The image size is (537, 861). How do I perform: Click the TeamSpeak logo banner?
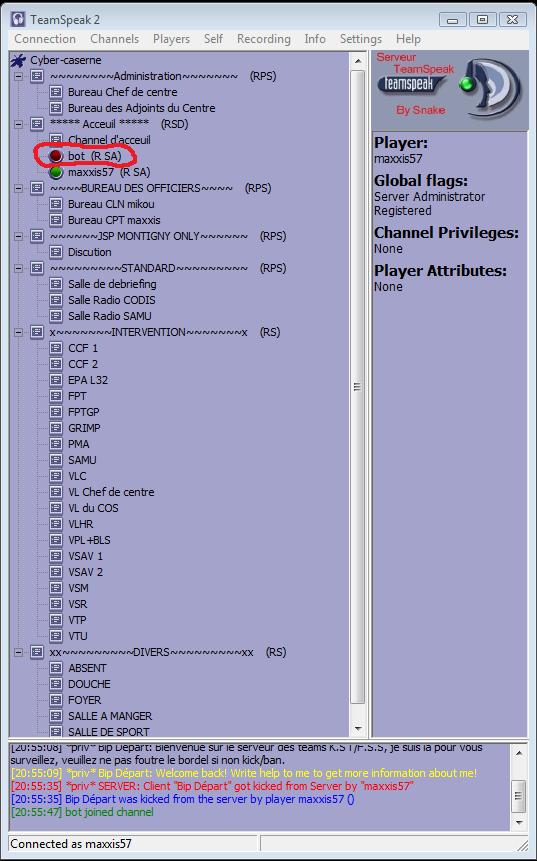click(449, 90)
